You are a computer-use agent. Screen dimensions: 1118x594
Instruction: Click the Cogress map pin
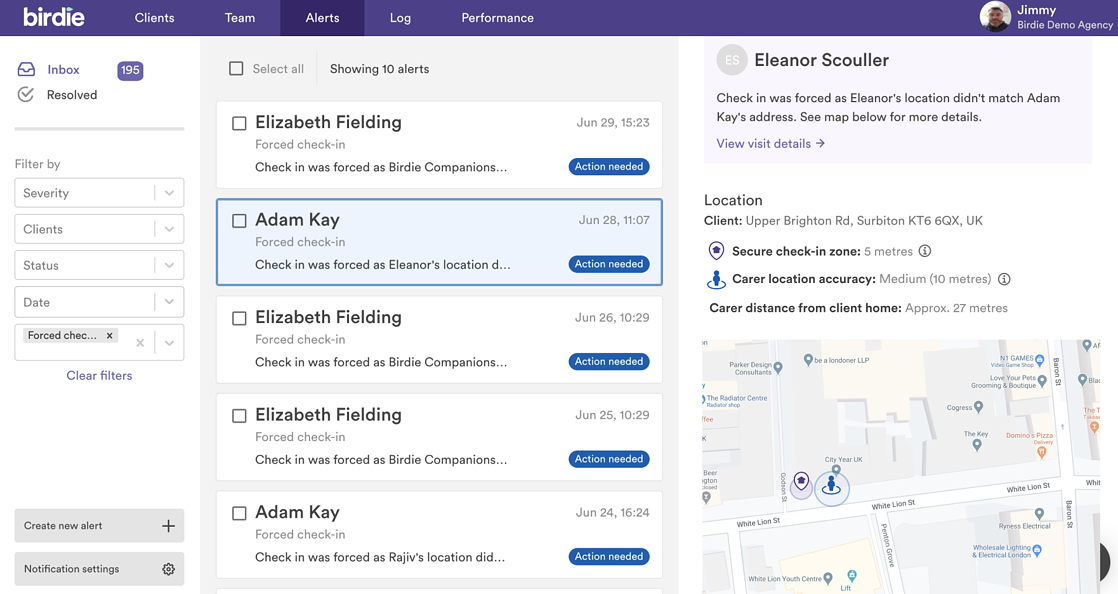click(x=978, y=407)
